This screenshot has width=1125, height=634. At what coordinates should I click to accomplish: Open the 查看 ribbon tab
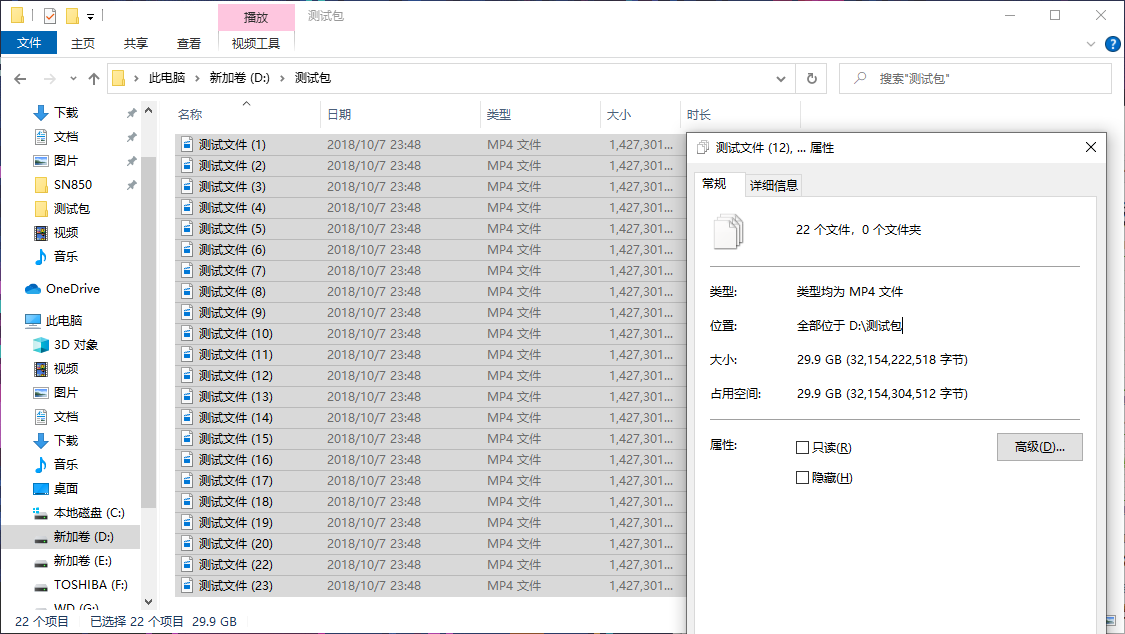(x=189, y=44)
